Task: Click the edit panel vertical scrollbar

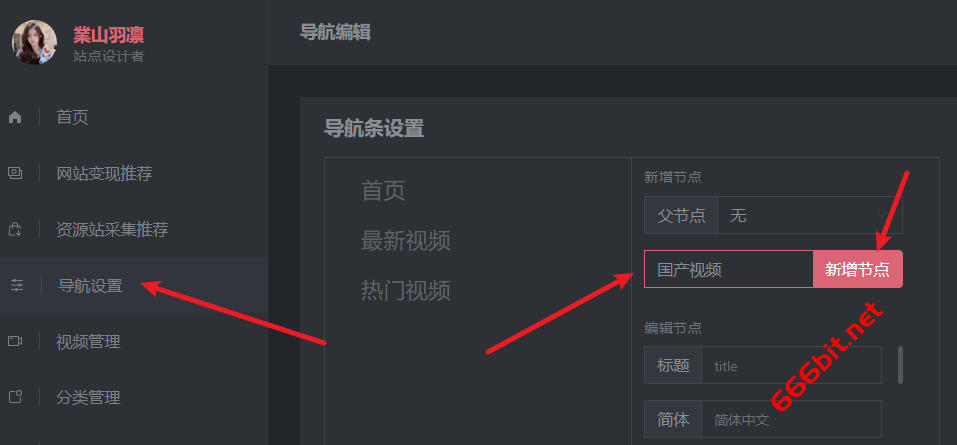Action: [x=900, y=365]
